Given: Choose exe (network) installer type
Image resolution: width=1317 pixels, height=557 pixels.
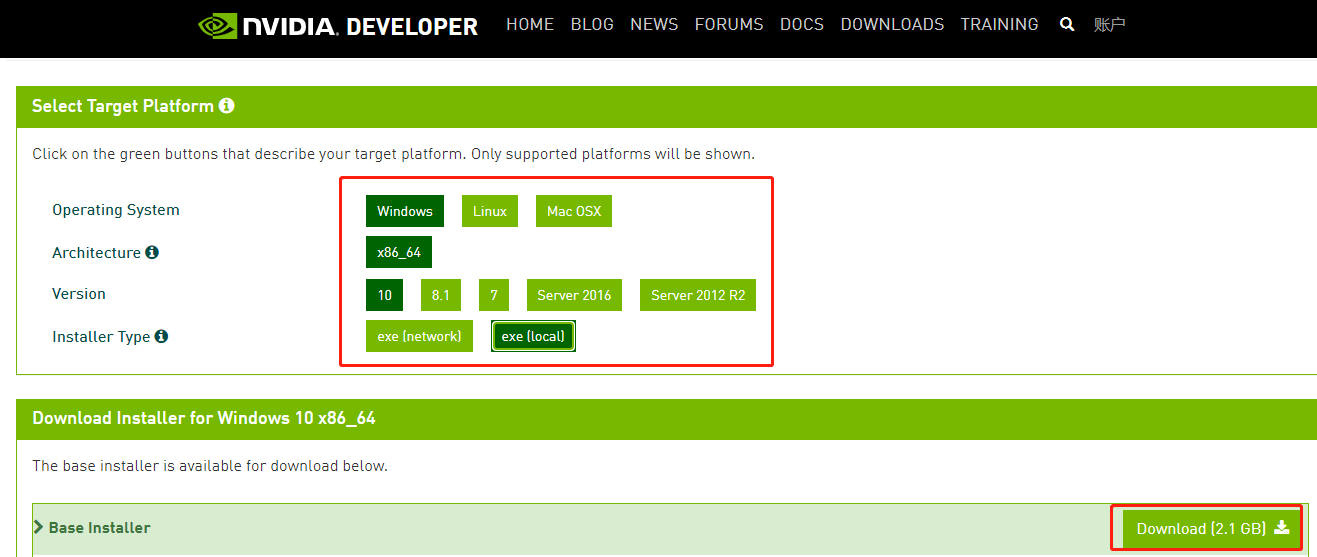Looking at the screenshot, I should (x=419, y=336).
